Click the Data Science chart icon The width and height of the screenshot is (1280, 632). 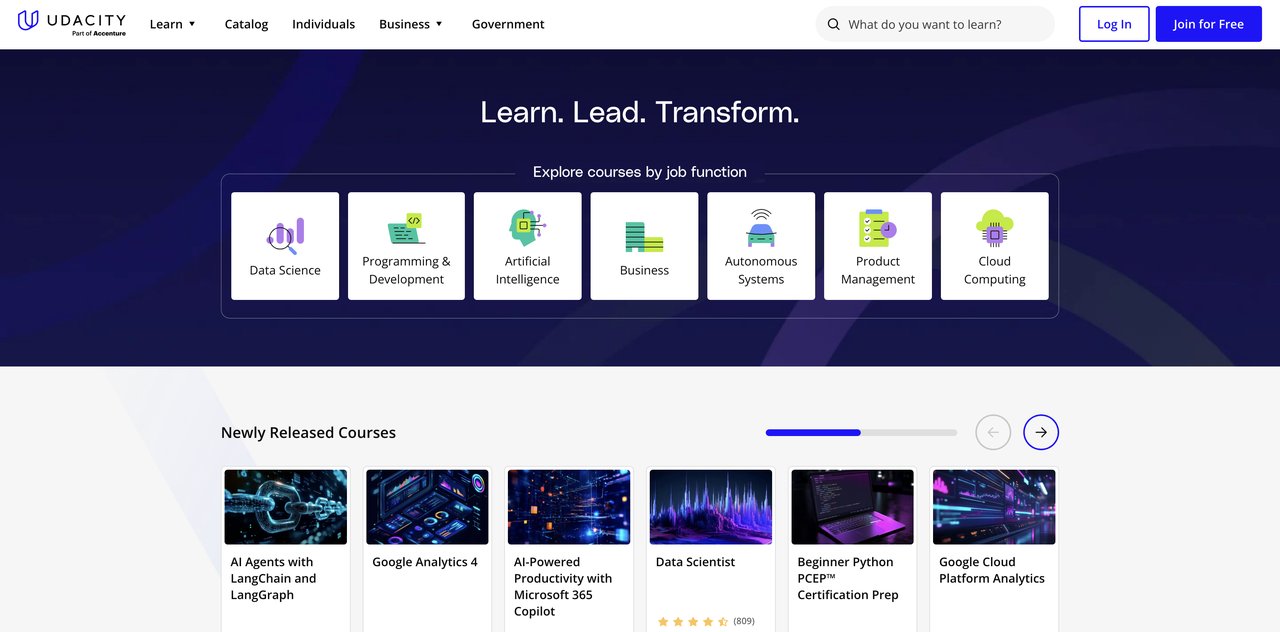285,236
